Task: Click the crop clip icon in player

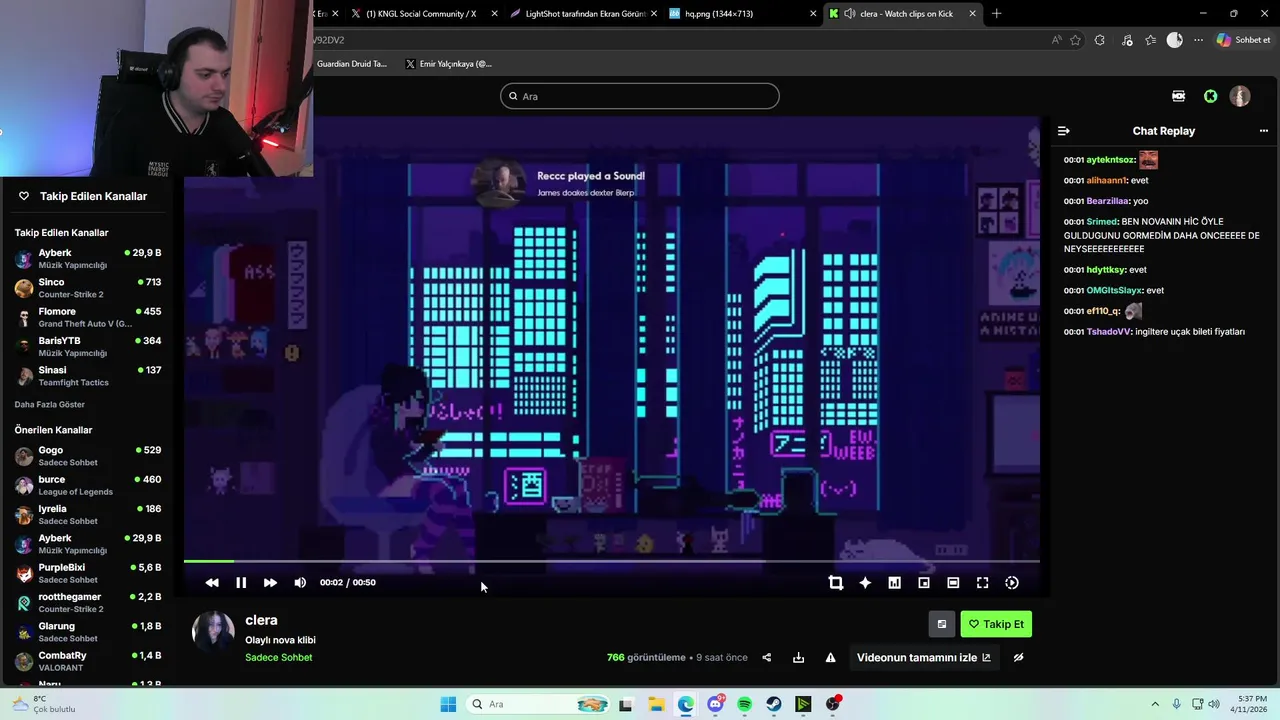Action: click(x=836, y=583)
